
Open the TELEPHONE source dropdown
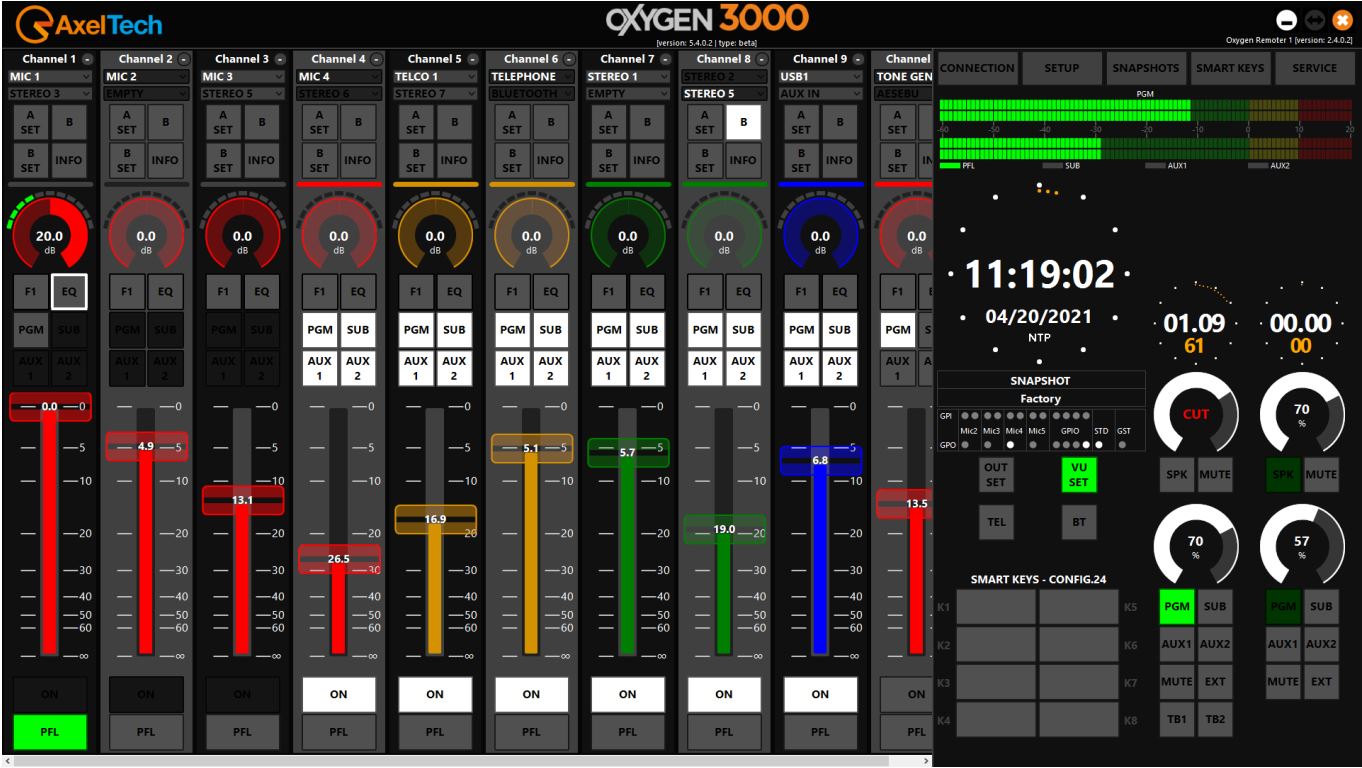tap(531, 76)
